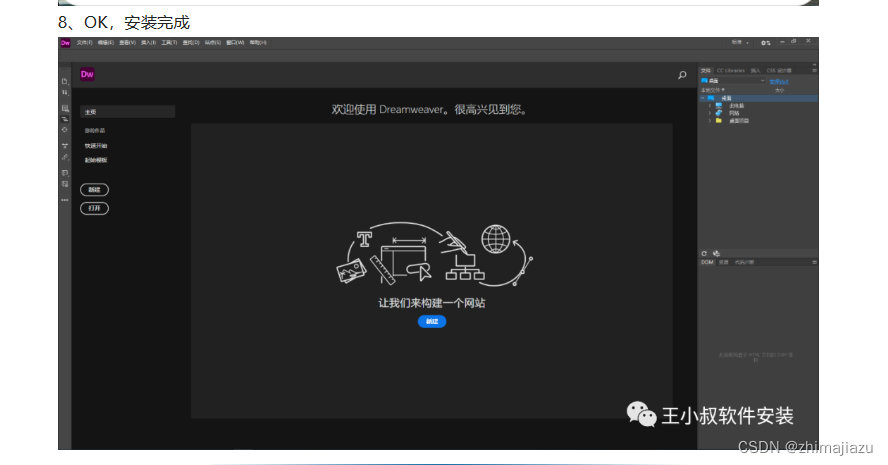Collapse the 桌面 desktop tree node
Screen dimensions: 888x465
pos(703,99)
